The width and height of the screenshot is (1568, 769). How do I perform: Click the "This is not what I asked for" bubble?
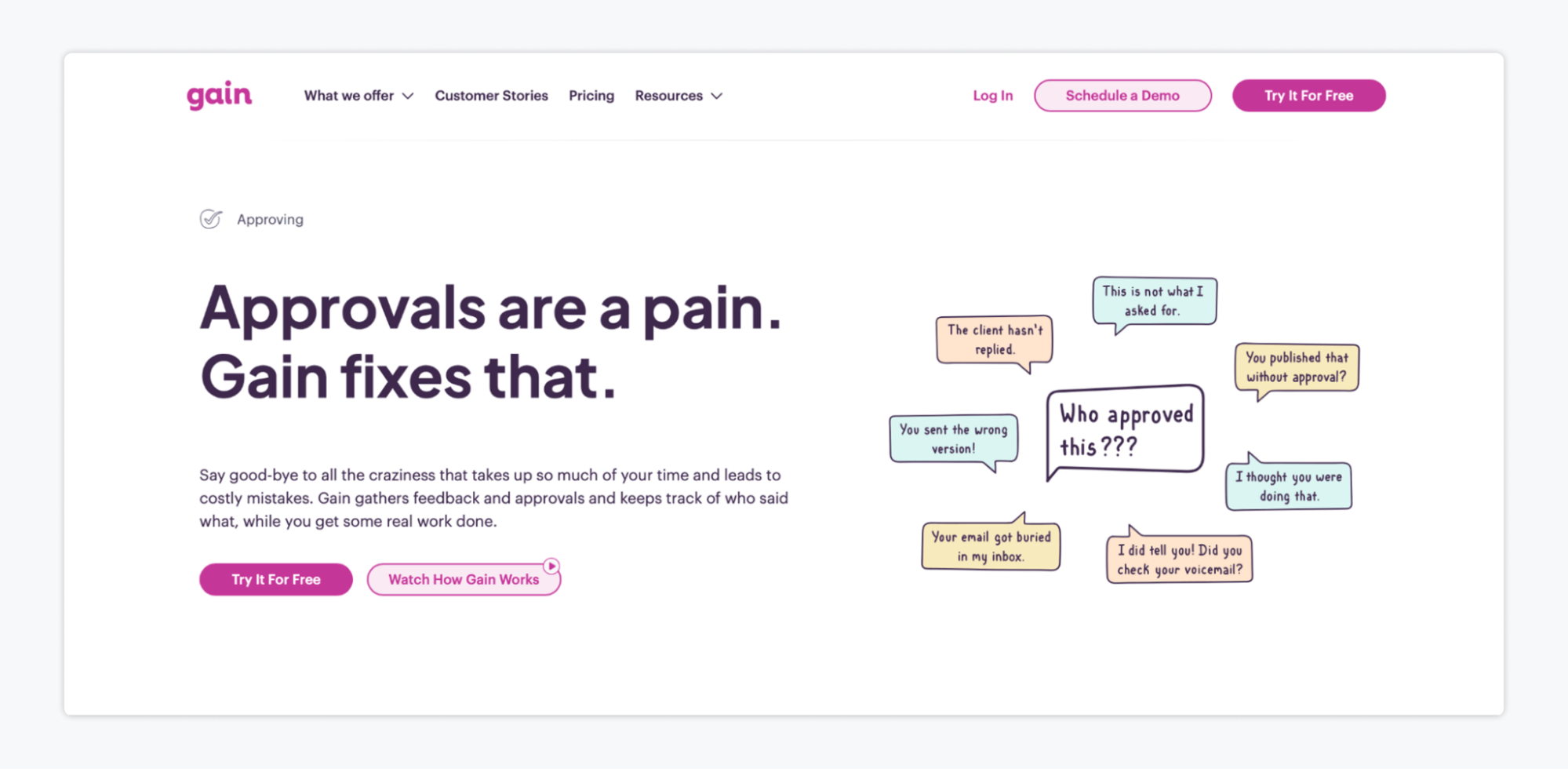[1153, 301]
